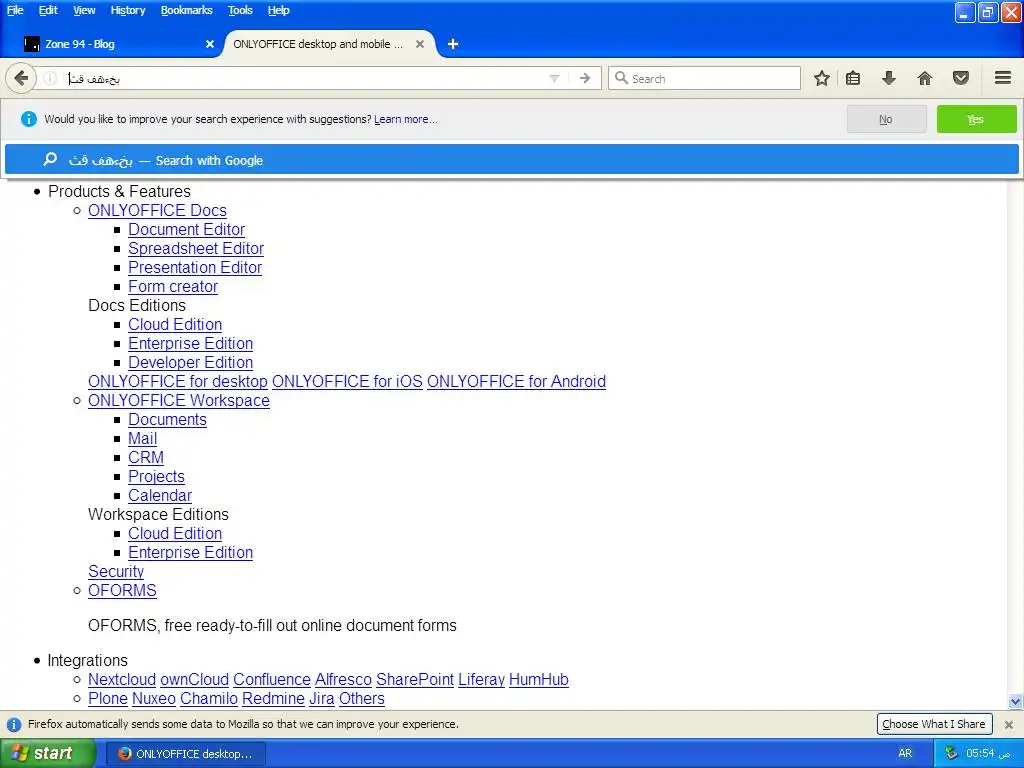Open the SharePoint integration link

point(415,680)
